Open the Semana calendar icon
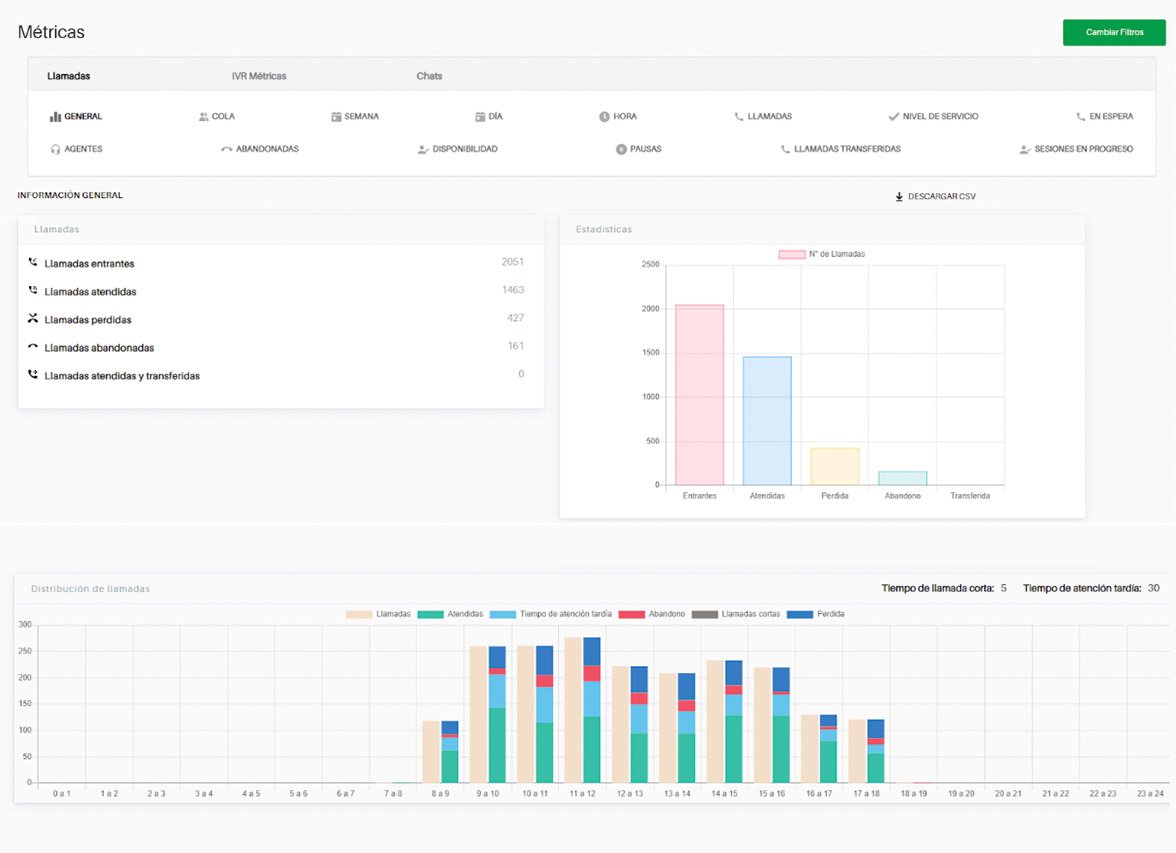Image resolution: width=1176 pixels, height=853 pixels. click(336, 117)
